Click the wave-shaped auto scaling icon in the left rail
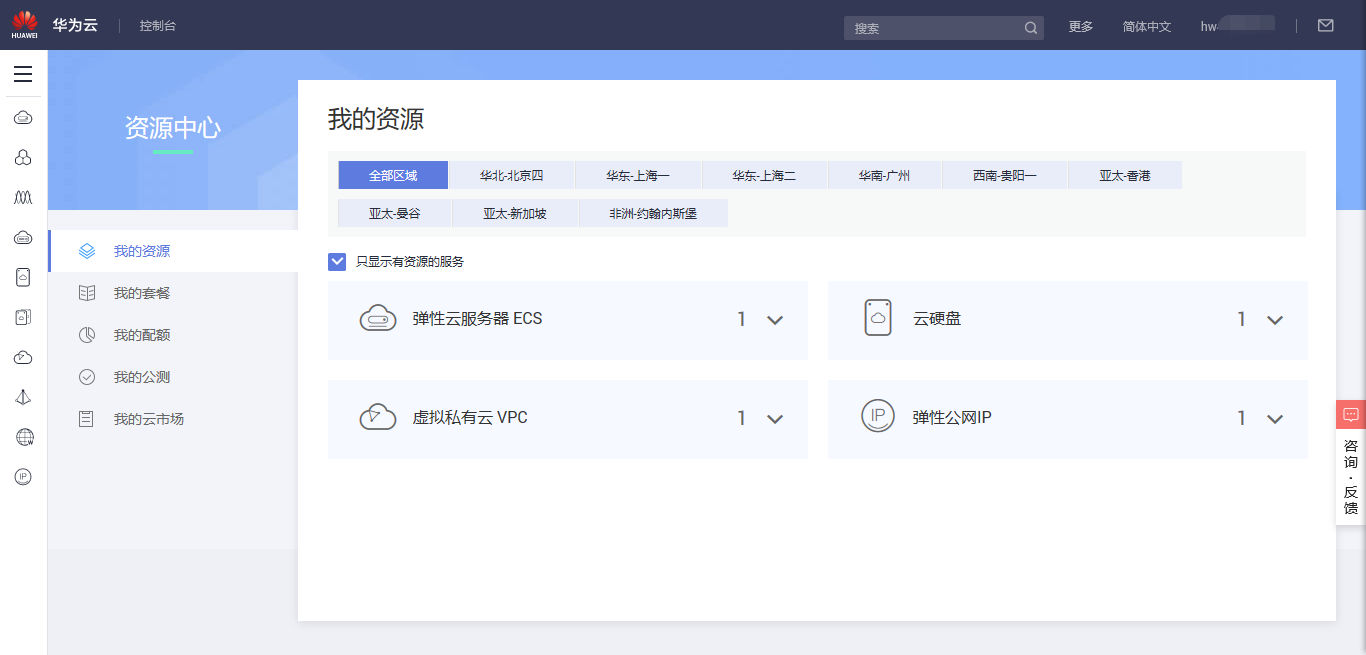This screenshot has width=1366, height=655. (23, 198)
